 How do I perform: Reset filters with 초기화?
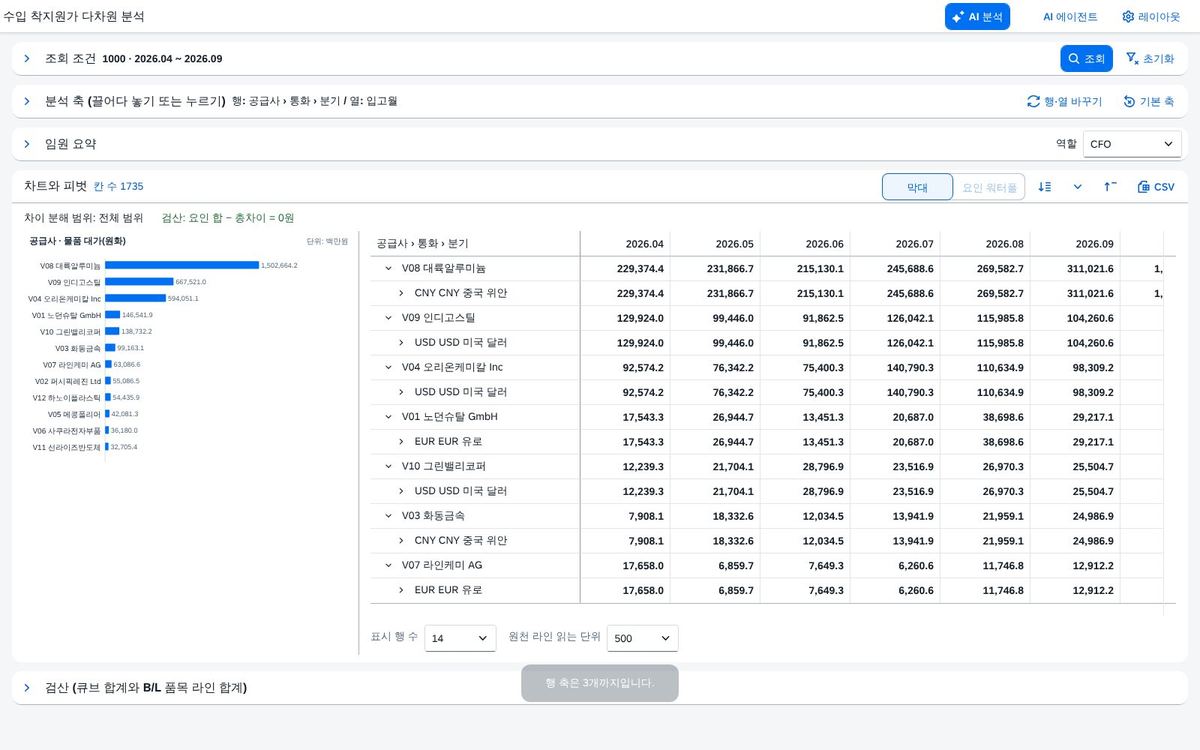click(x=1150, y=59)
